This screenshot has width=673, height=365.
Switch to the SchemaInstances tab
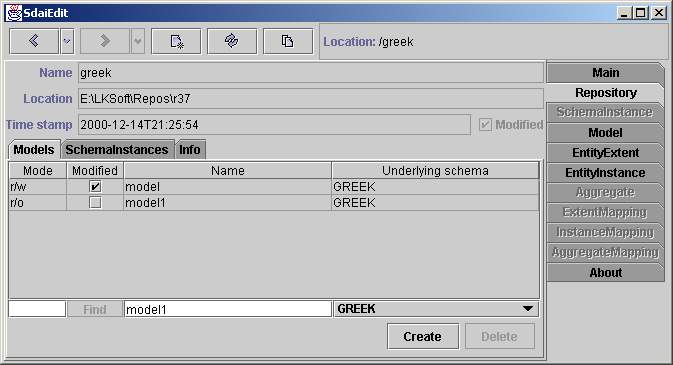click(x=117, y=149)
